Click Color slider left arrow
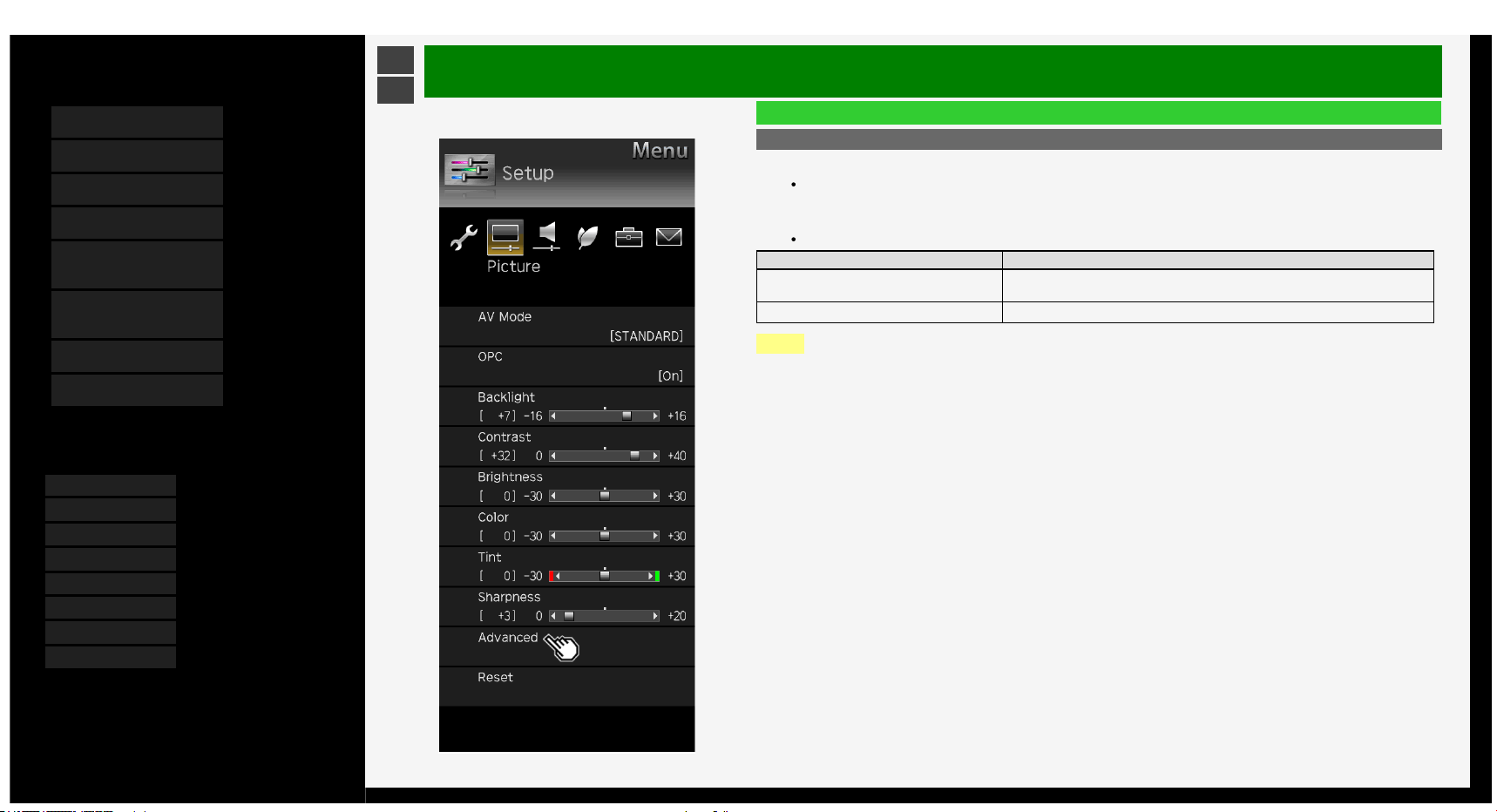This screenshot has height=812, width=1497. pyautogui.click(x=553, y=537)
